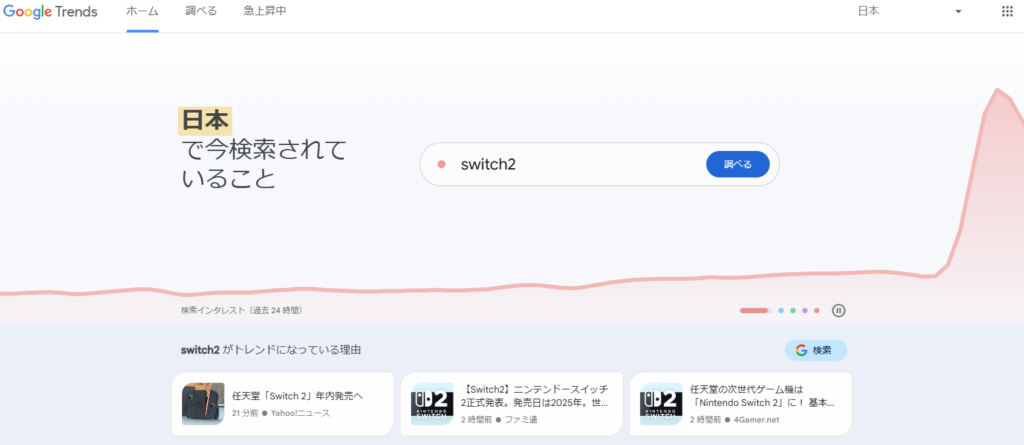Click the red dot beside switch2
The width and height of the screenshot is (1024, 445).
click(441, 165)
